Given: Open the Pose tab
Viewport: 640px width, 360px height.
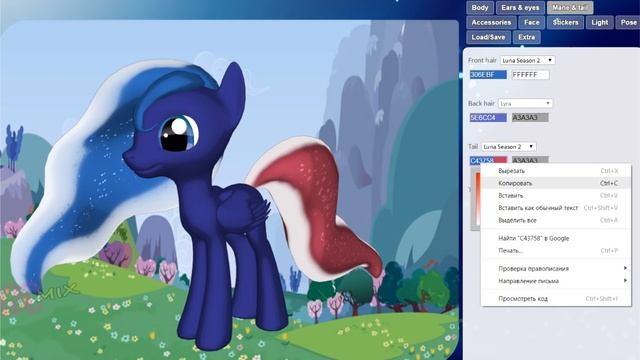Looking at the screenshot, I should point(628,22).
